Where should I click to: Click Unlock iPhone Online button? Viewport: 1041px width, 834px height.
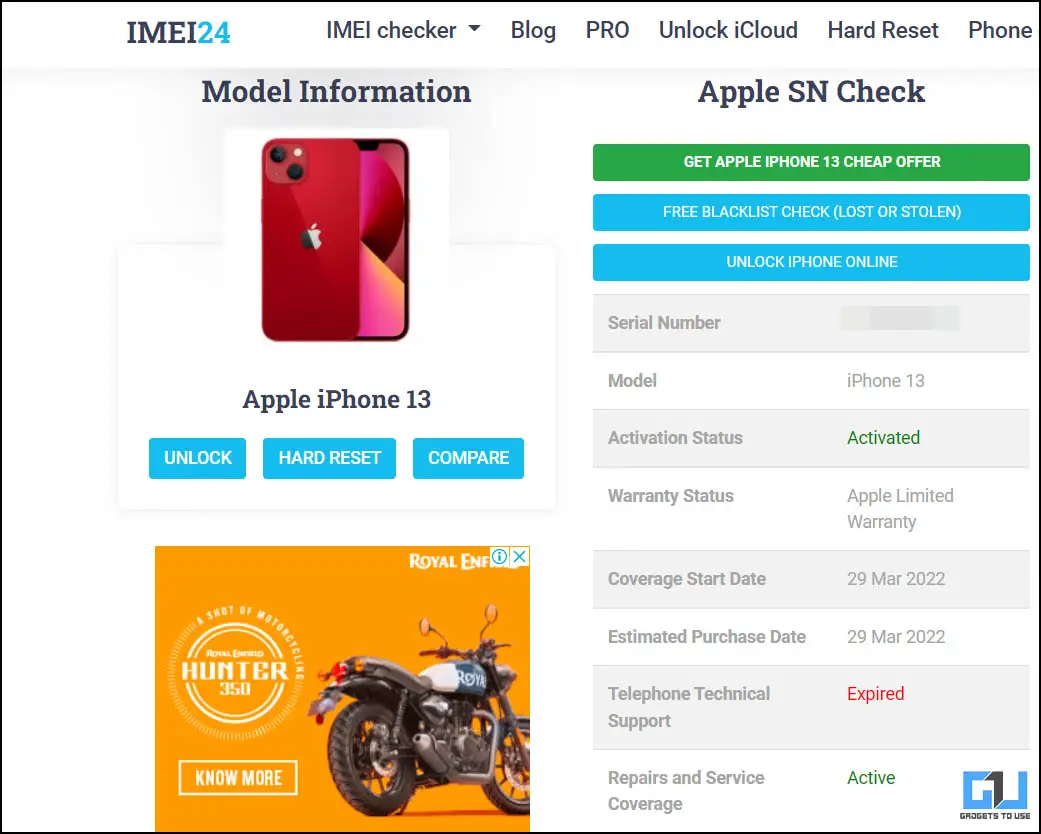click(811, 262)
